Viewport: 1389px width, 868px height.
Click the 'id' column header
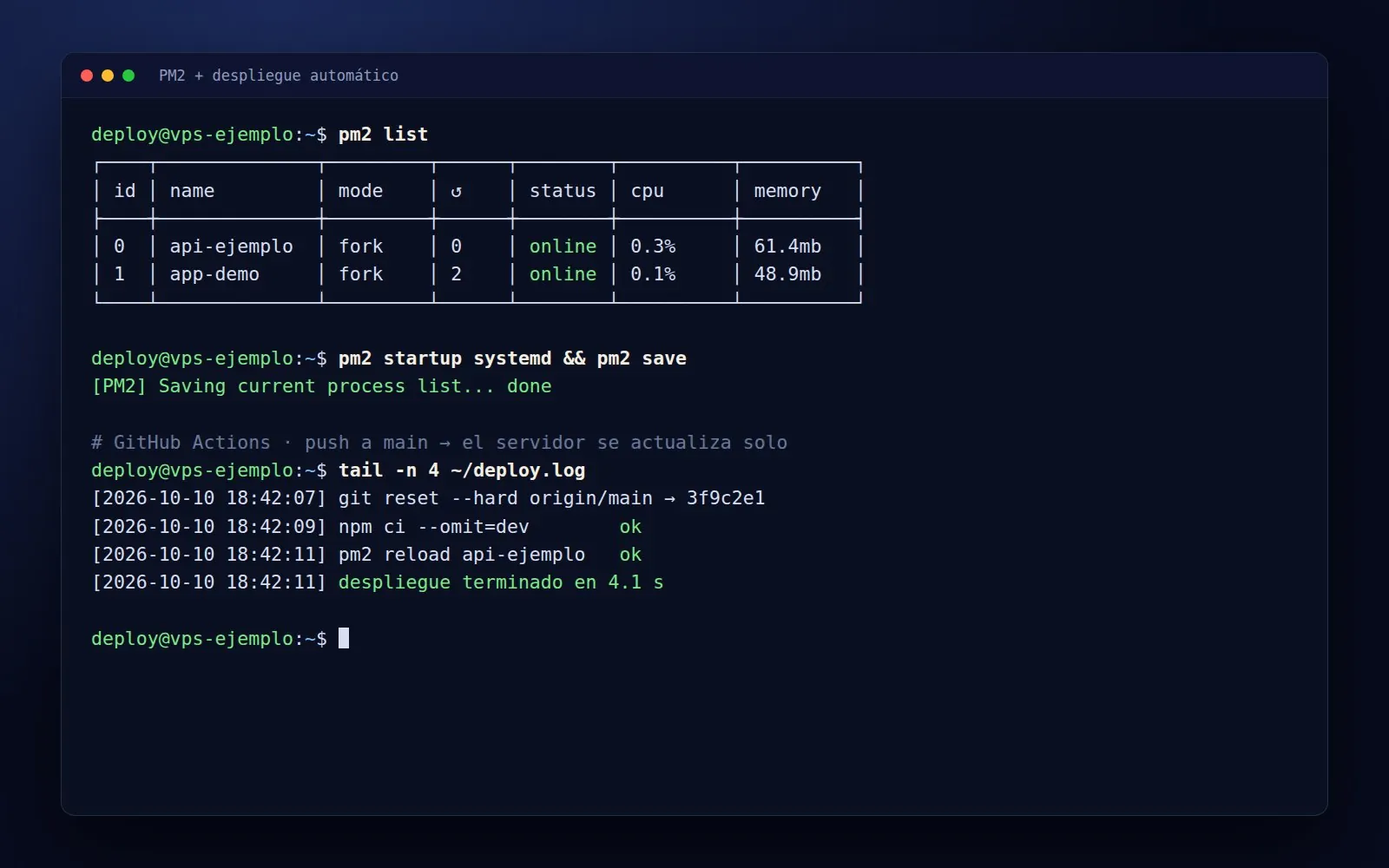125,191
